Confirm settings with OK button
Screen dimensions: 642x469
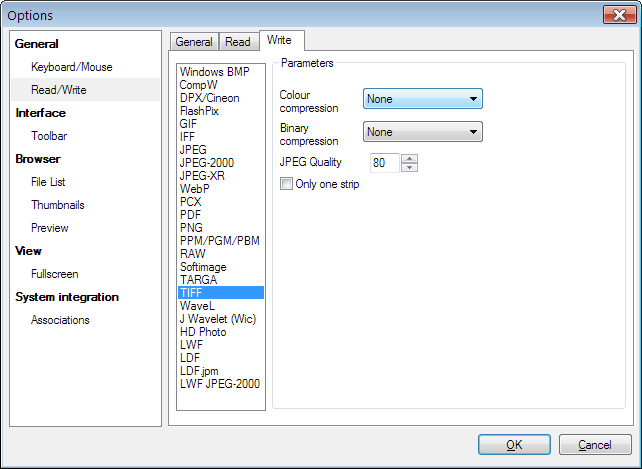tap(514, 444)
